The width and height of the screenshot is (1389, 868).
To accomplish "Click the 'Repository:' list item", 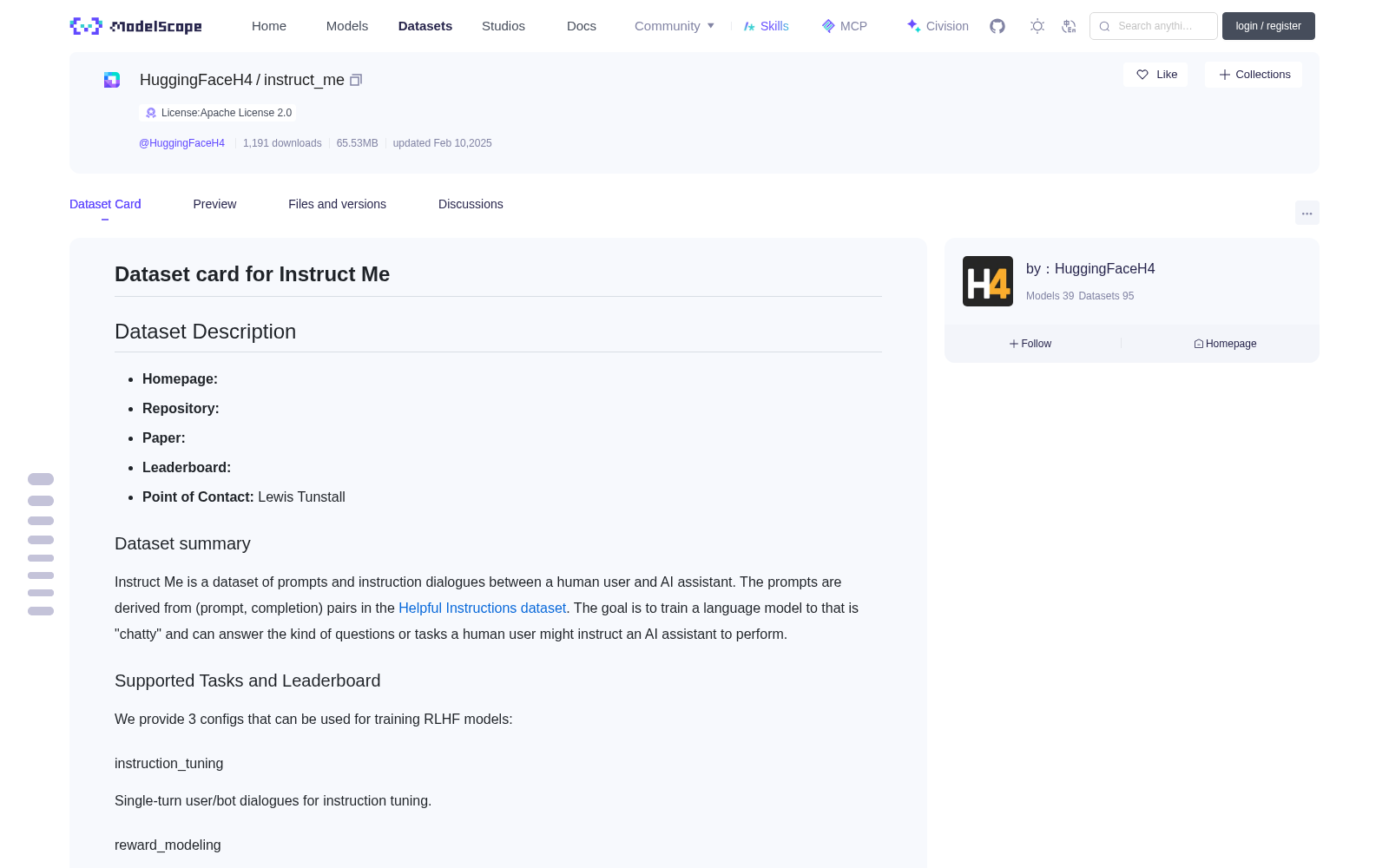I will pos(181,409).
